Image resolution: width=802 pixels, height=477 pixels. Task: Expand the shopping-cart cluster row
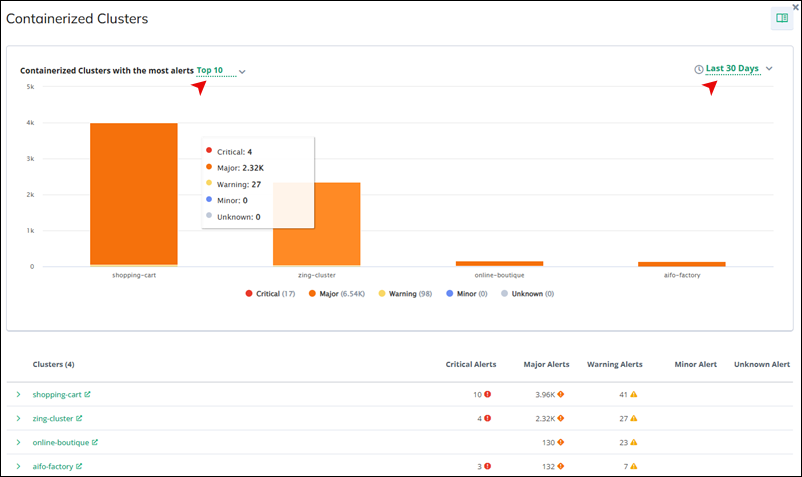click(17, 395)
